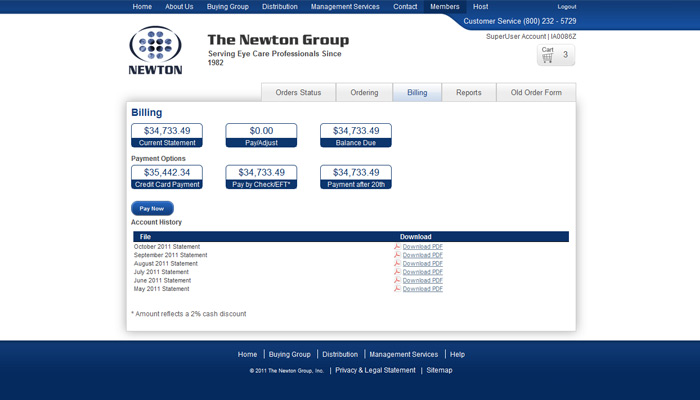Download September 2011 Statement PDF link
This screenshot has width=700, height=400.
point(422,255)
